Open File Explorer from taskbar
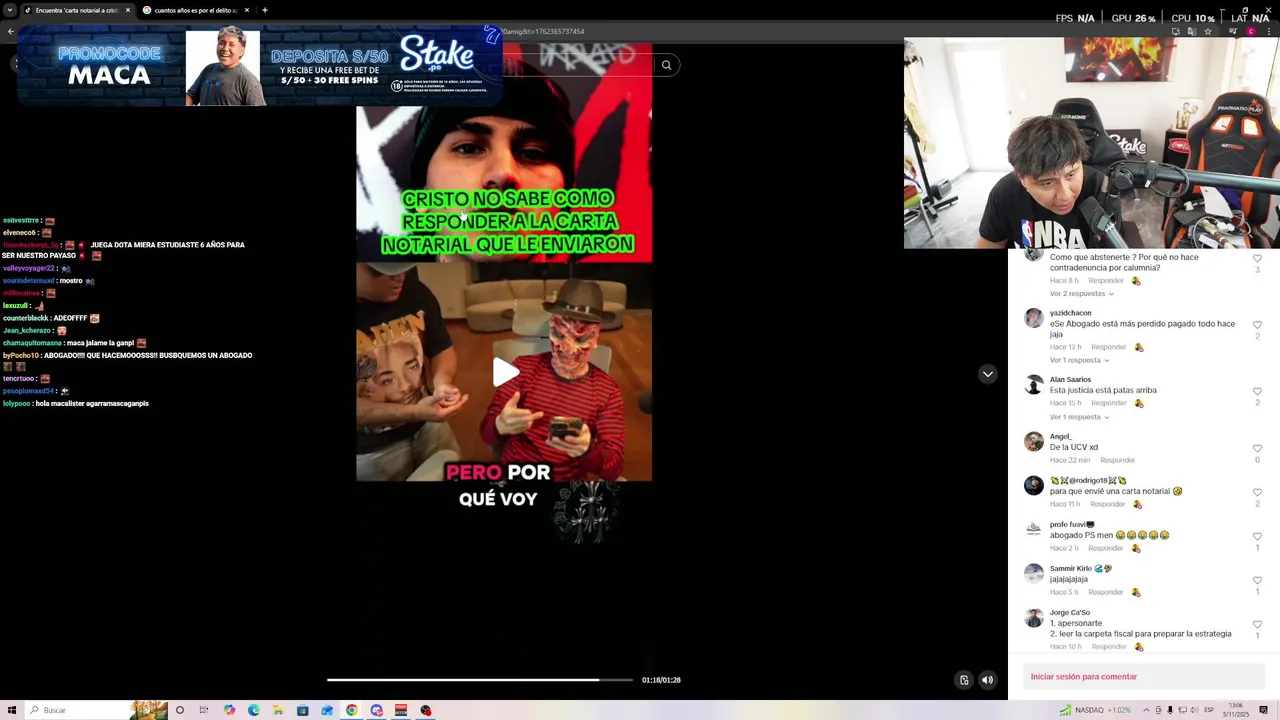Image resolution: width=1280 pixels, height=720 pixels. point(278,710)
